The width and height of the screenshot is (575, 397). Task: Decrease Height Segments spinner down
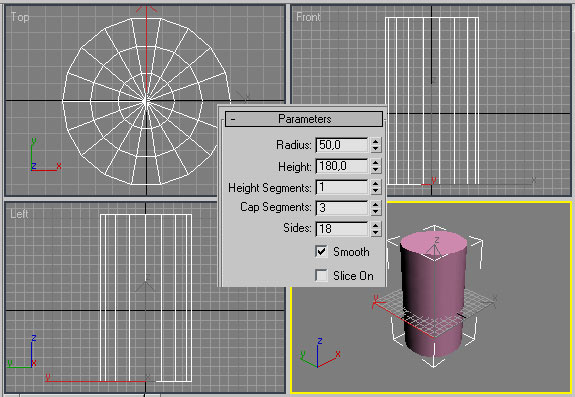click(x=375, y=191)
